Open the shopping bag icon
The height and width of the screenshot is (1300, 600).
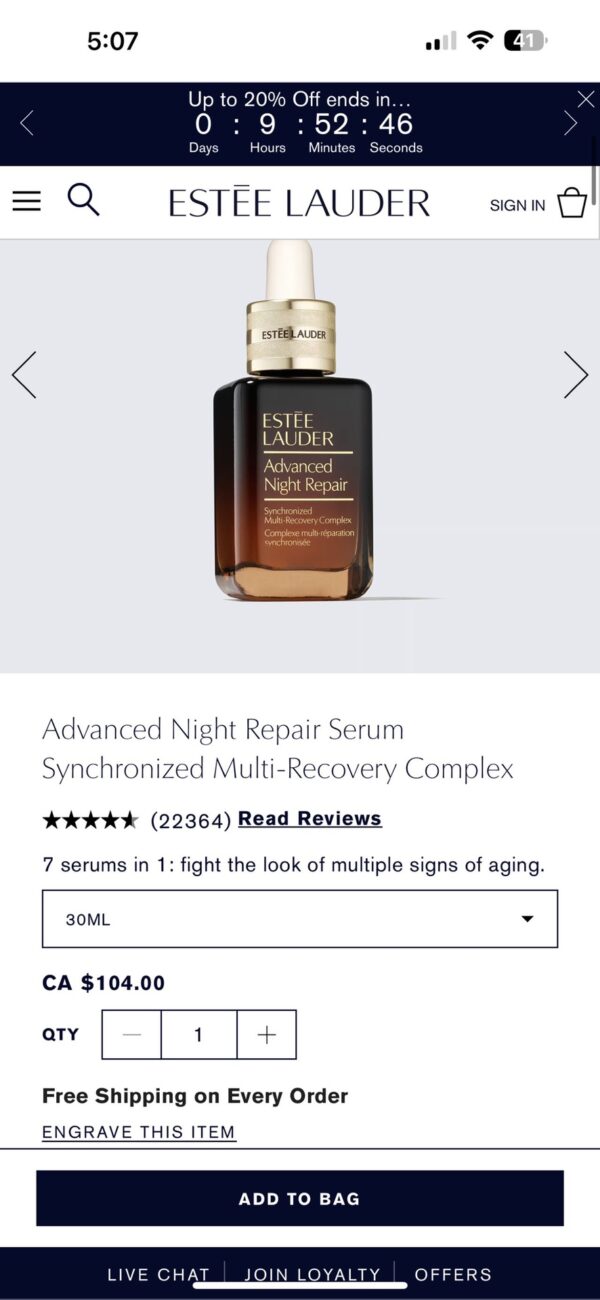(572, 203)
